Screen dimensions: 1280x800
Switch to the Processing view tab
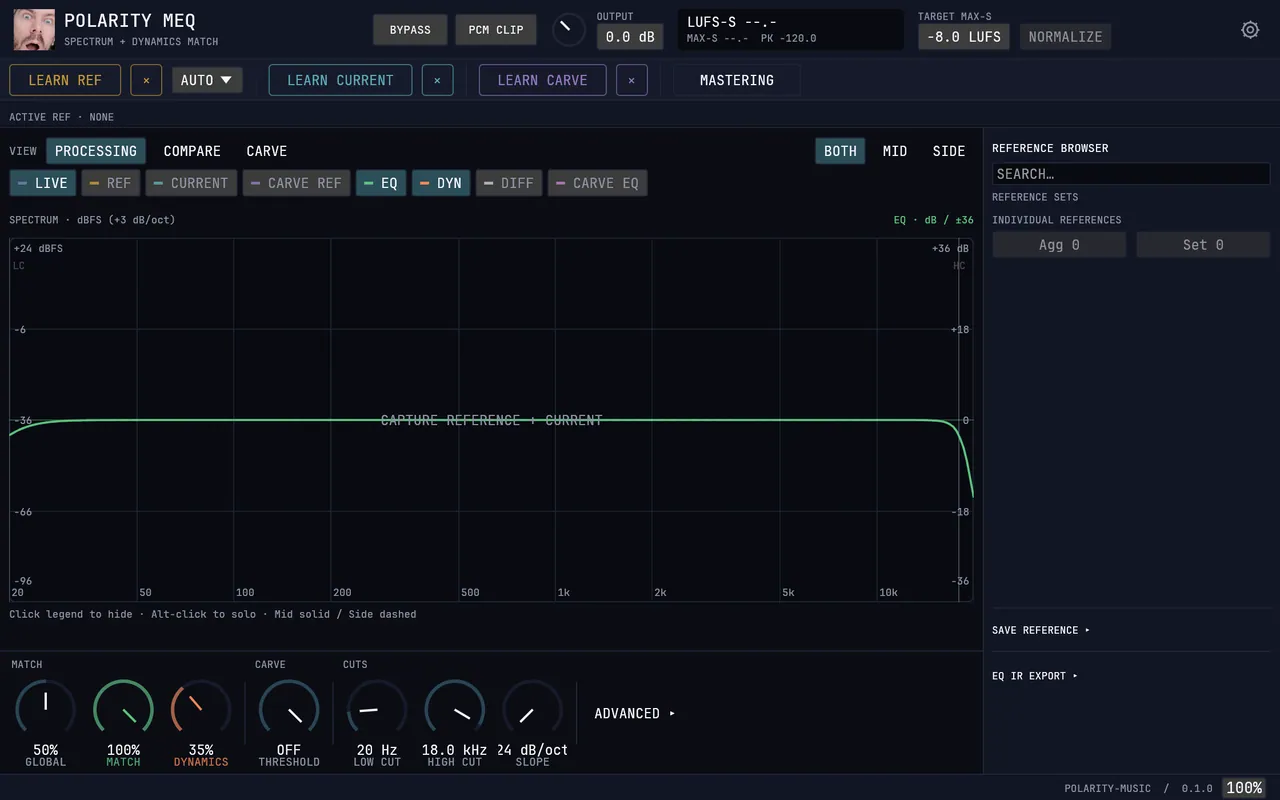(x=96, y=151)
